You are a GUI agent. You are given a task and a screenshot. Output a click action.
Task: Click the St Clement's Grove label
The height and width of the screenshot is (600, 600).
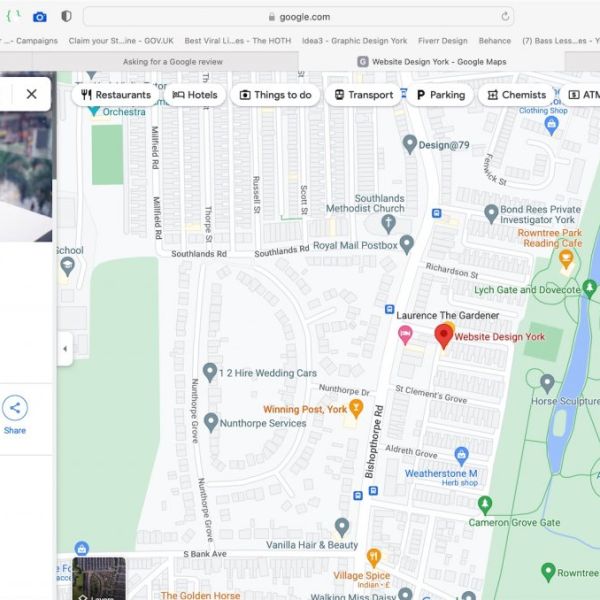(x=431, y=394)
